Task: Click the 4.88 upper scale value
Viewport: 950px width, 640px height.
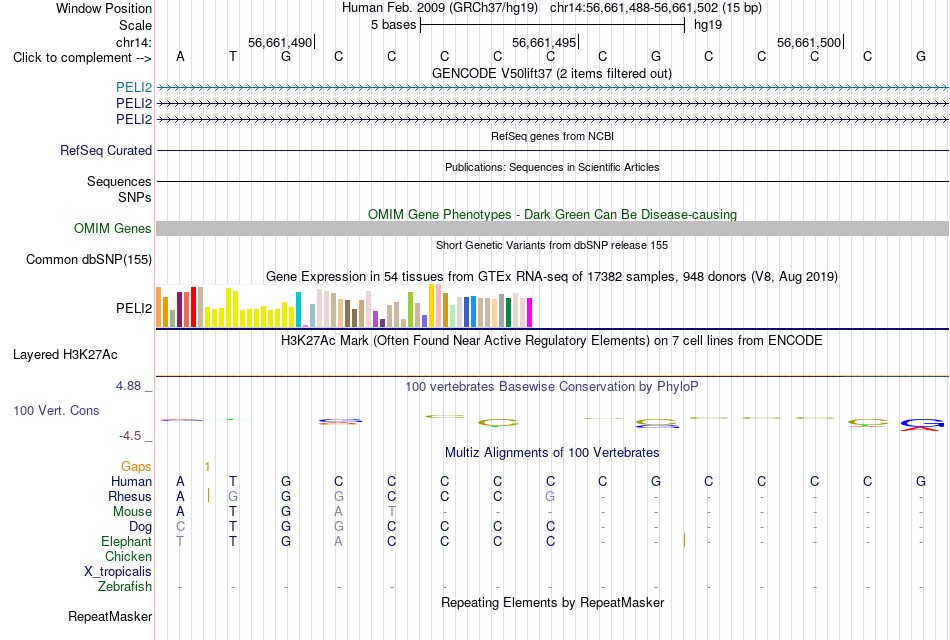Action: pos(128,385)
